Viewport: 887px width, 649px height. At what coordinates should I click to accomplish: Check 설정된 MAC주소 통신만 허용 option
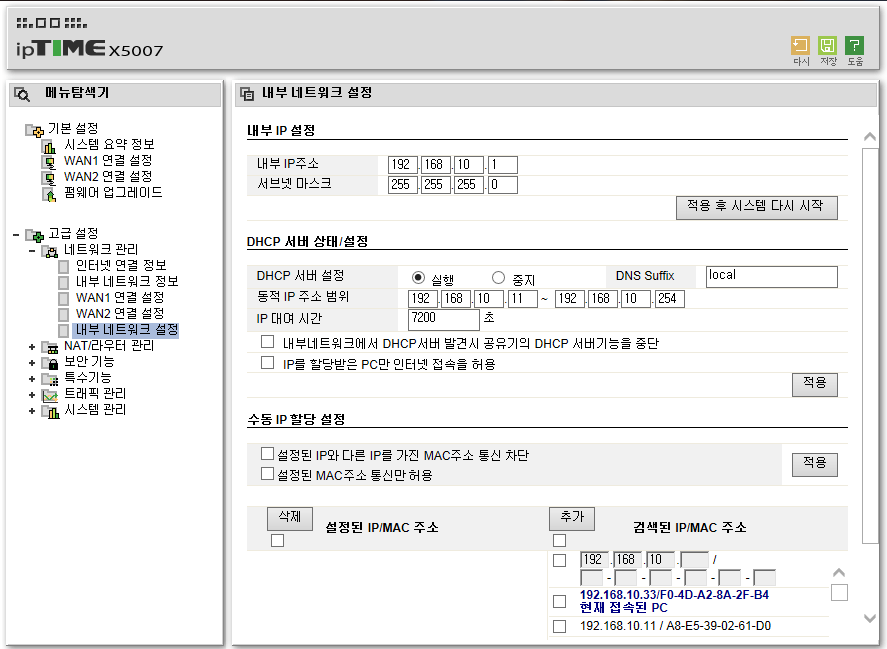click(268, 474)
